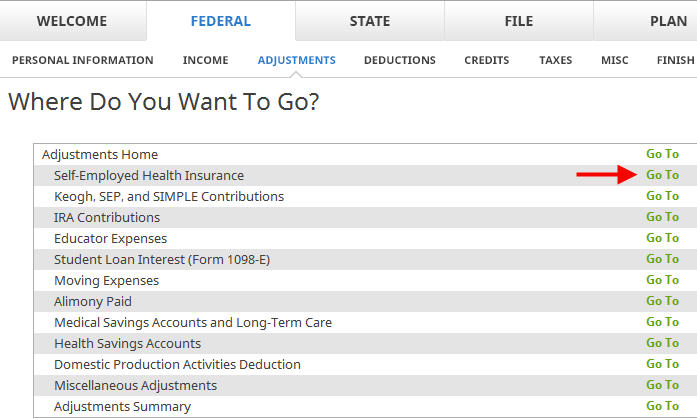Click Go To beside Adjustments Home

662,154
